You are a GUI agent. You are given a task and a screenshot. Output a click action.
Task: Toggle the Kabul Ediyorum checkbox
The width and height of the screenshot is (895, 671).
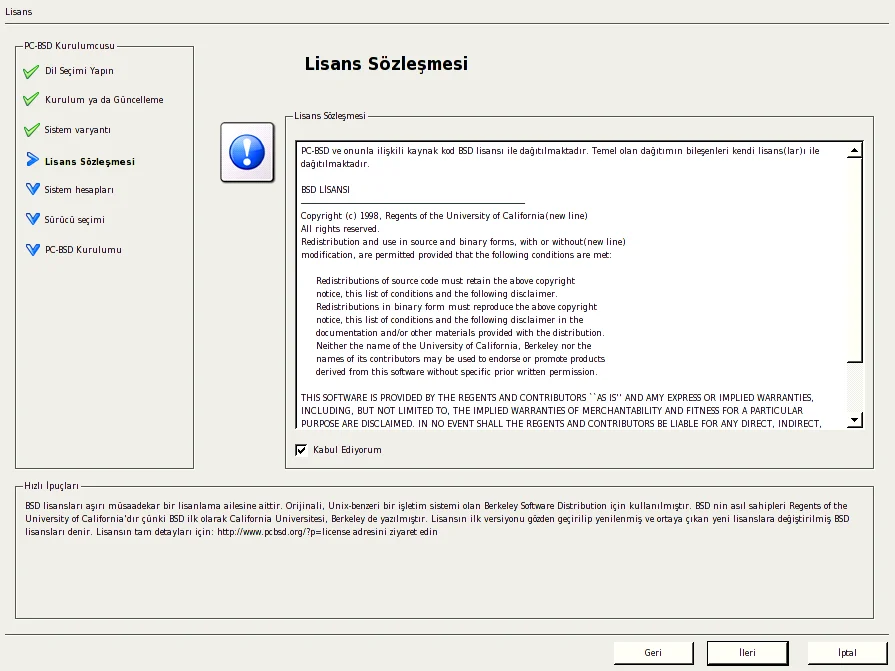[301, 450]
